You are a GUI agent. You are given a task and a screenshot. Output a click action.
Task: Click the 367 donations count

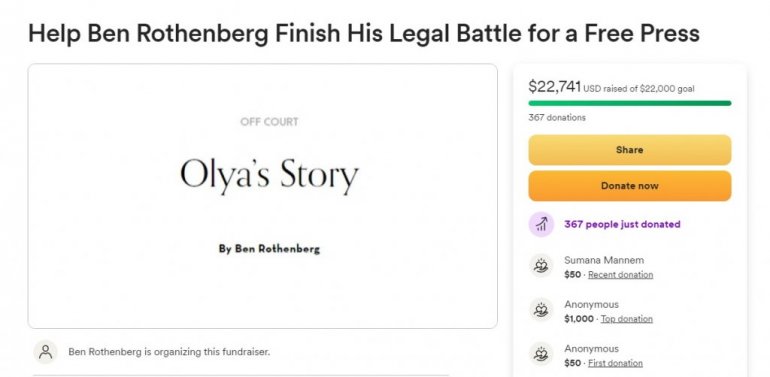click(x=557, y=118)
